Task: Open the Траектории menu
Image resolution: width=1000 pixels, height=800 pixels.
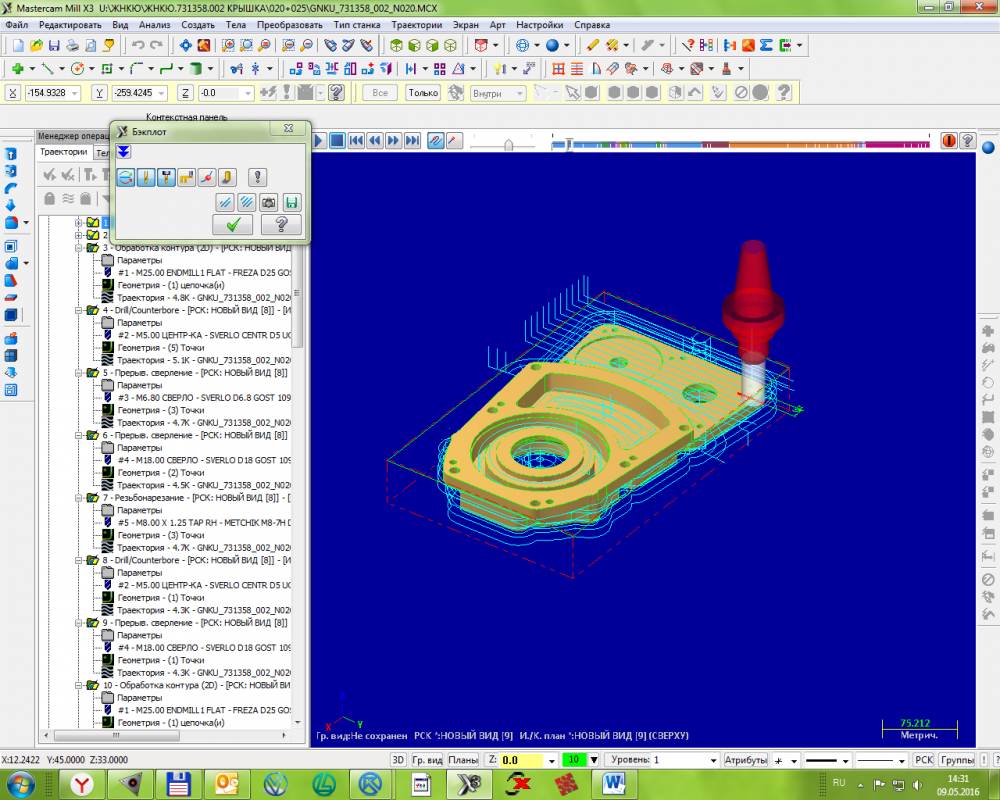Action: point(416,25)
